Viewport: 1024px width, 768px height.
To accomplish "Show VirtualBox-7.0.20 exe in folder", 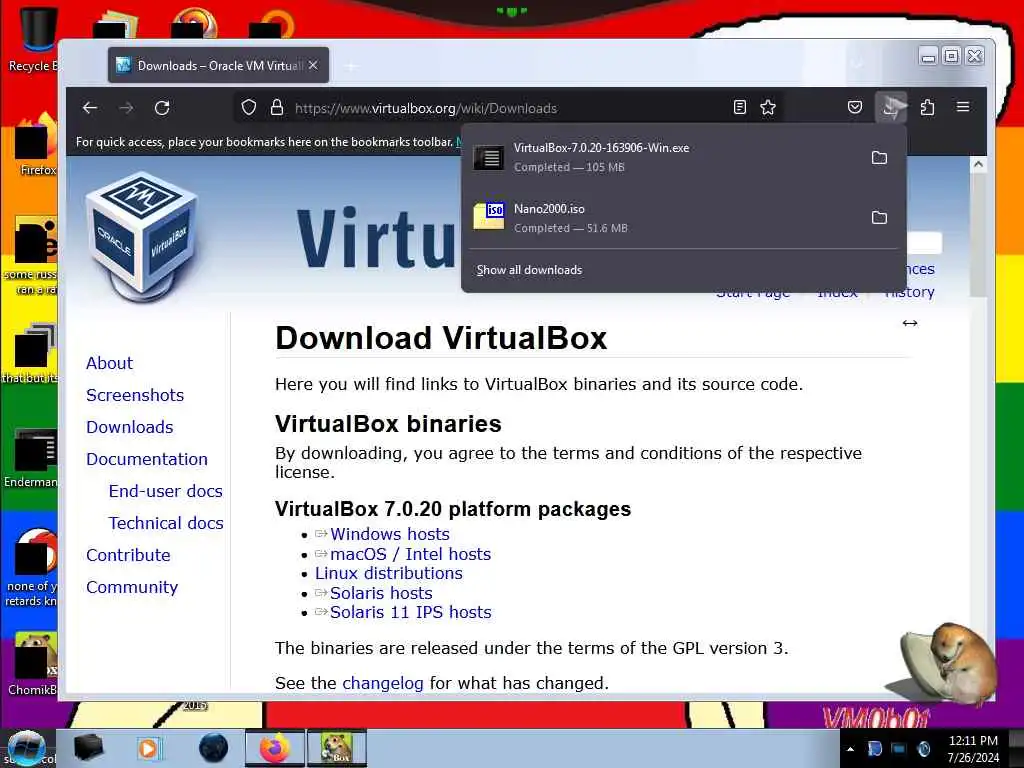I will tap(879, 157).
